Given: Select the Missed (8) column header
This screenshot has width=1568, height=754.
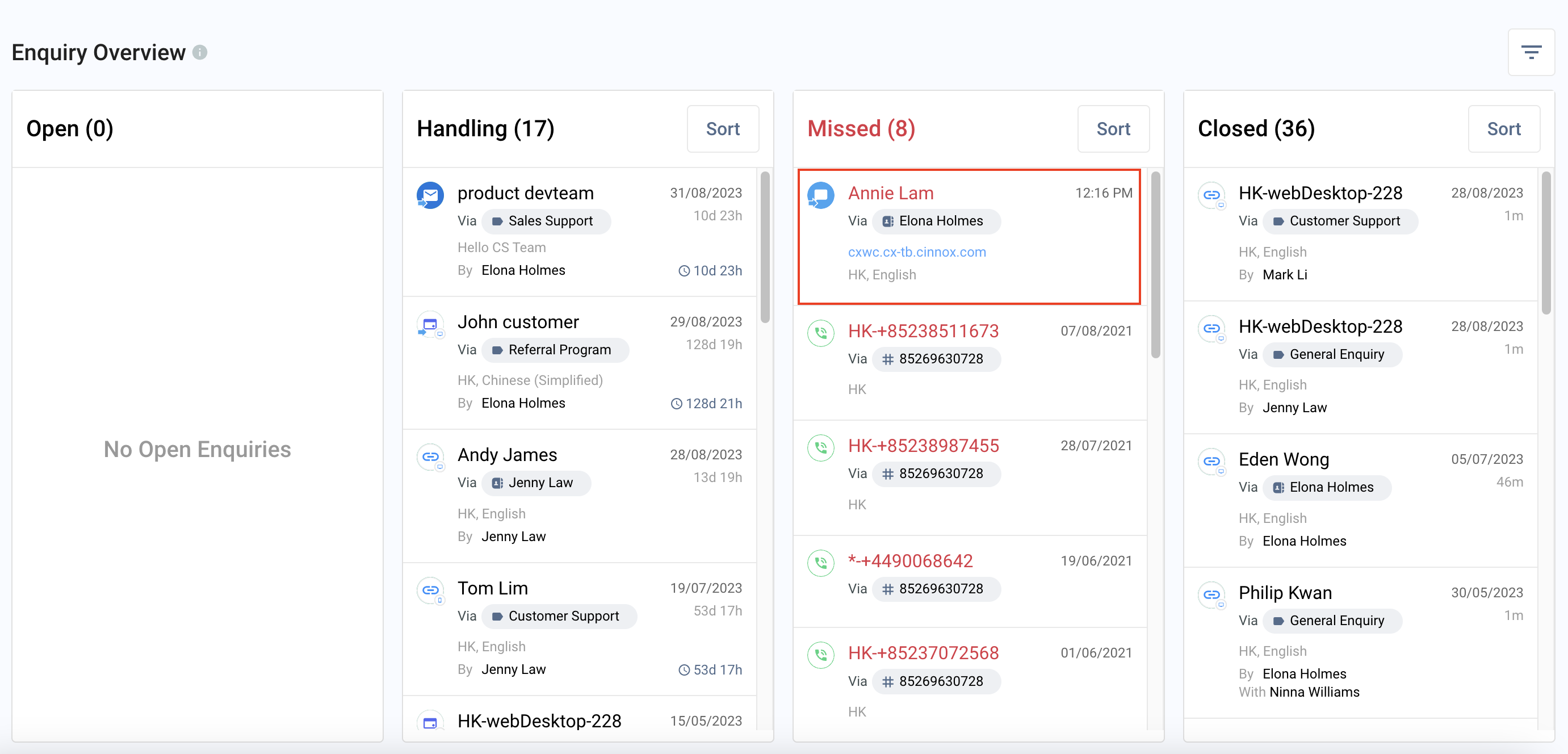Looking at the screenshot, I should click(861, 129).
